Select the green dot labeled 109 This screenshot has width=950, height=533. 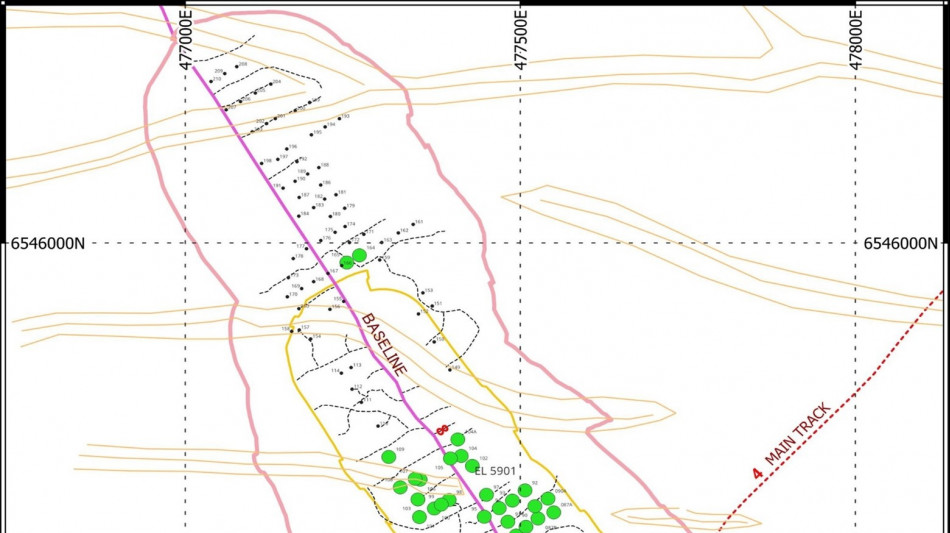pos(388,457)
